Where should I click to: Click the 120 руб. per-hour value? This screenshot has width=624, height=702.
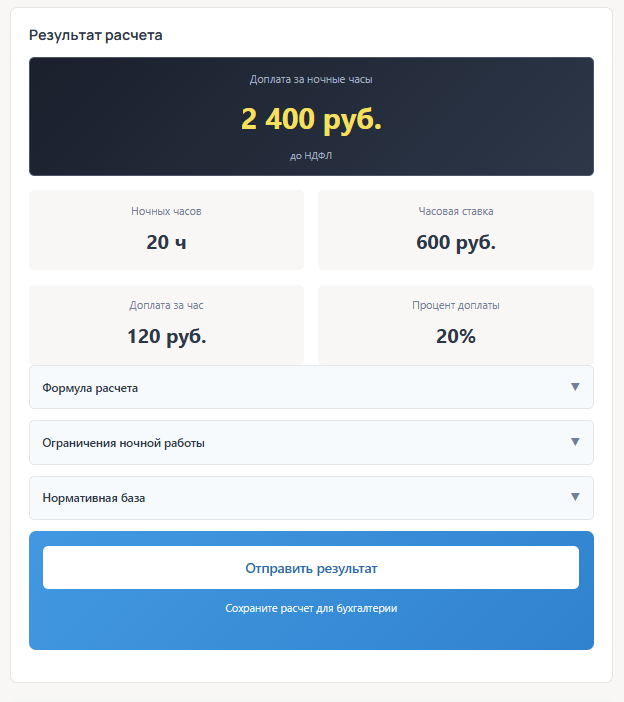166,336
